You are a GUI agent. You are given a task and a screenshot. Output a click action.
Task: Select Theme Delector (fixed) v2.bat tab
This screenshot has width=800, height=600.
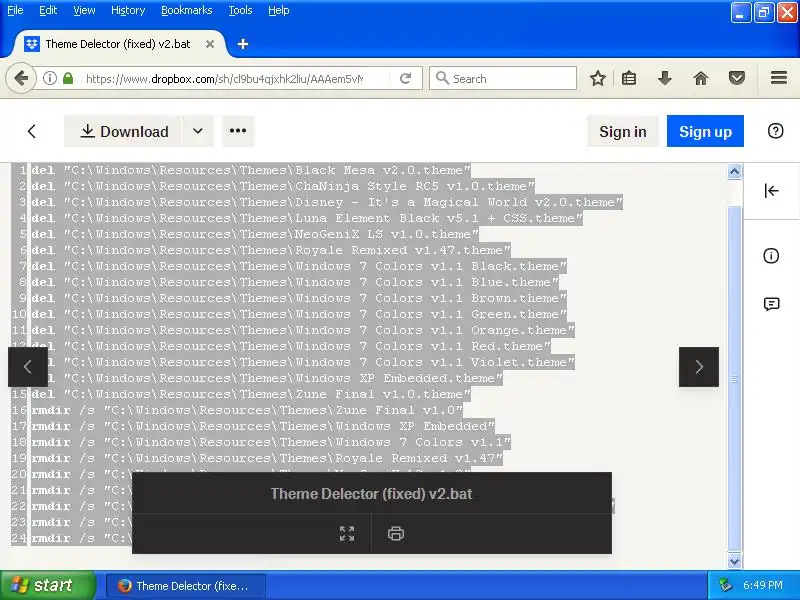pos(117,44)
